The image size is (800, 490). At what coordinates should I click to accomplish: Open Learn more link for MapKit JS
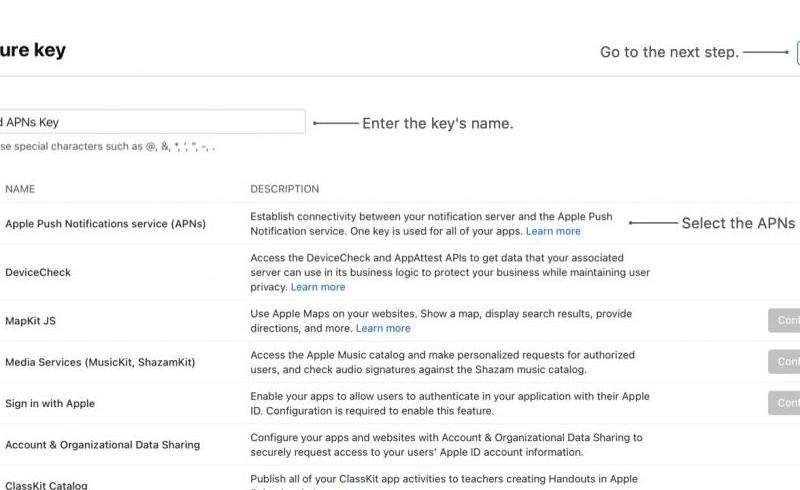383,328
